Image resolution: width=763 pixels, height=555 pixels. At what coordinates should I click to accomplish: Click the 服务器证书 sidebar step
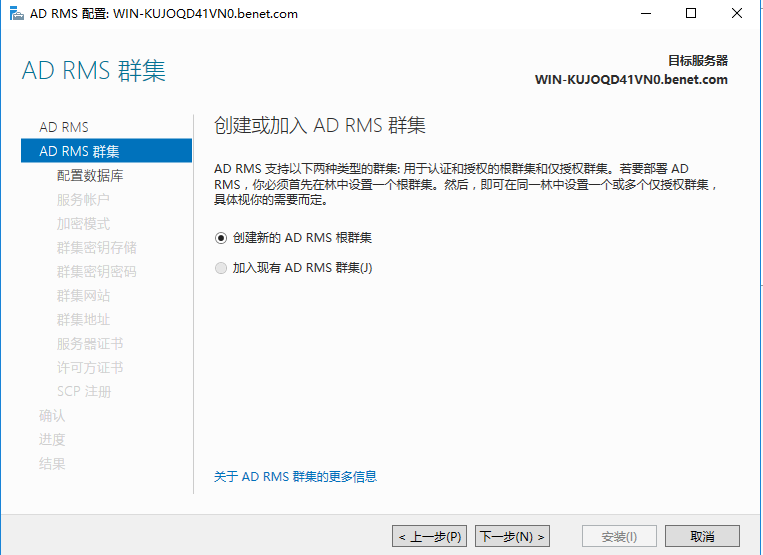point(90,343)
